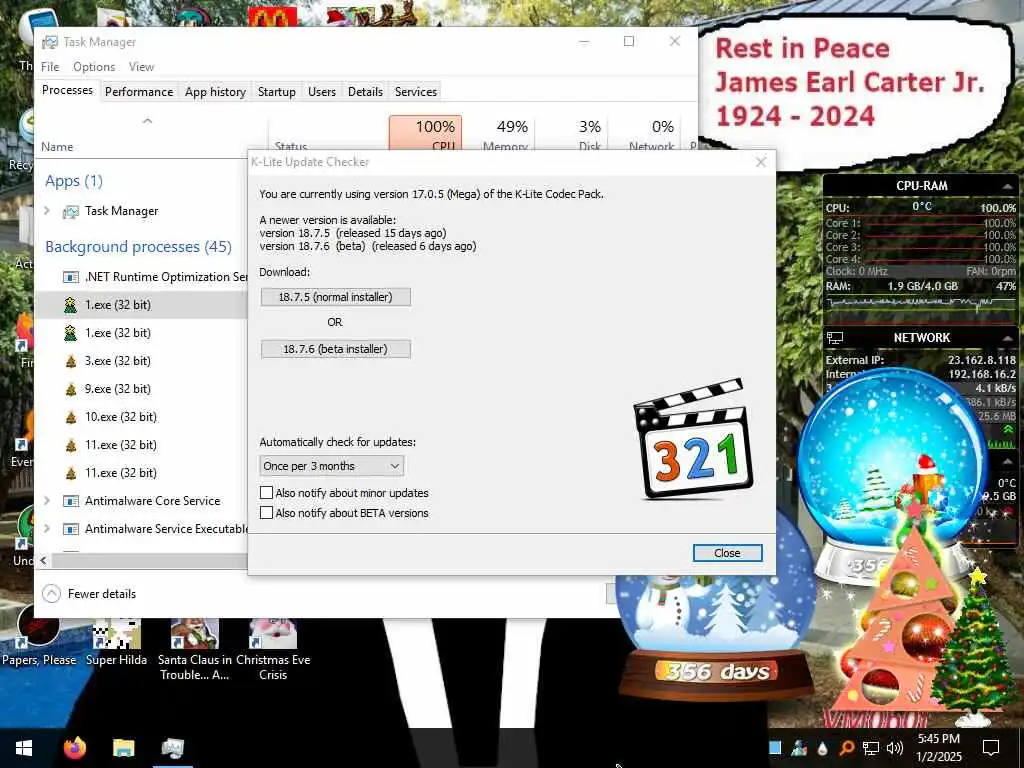Collapse the CPU-RAM gadget panel
This screenshot has width=1024, height=768.
tap(1008, 186)
